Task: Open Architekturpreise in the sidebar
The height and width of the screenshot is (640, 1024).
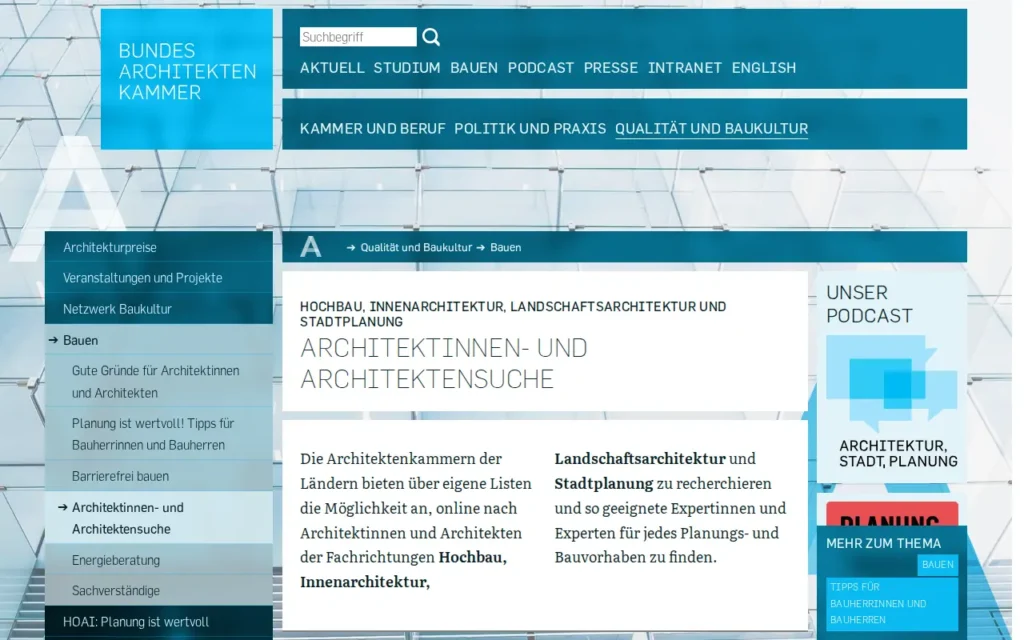Action: click(x=159, y=247)
